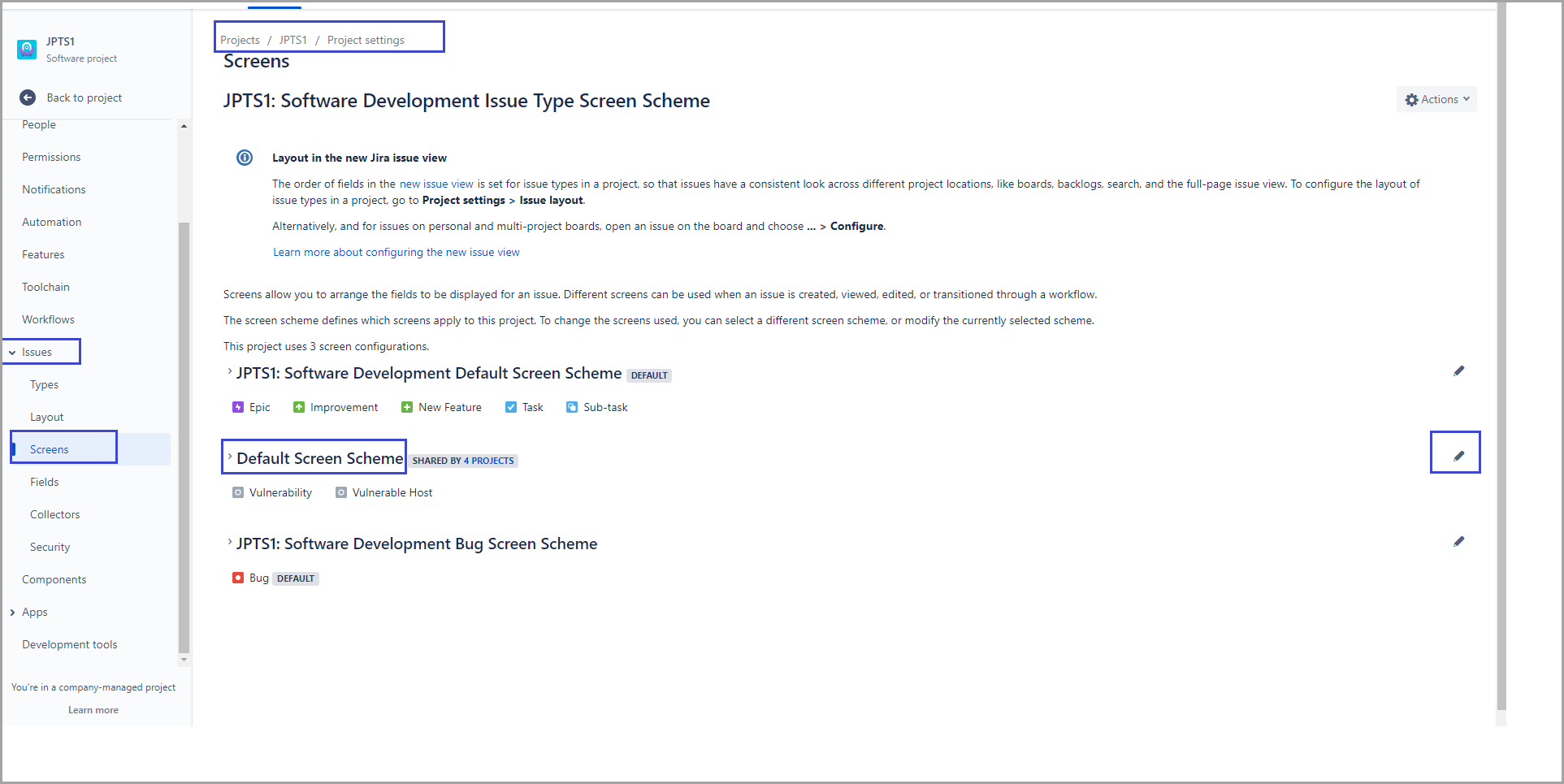The width and height of the screenshot is (1564, 784).
Task: Click the JPTS1 project avatar icon
Action: (27, 50)
